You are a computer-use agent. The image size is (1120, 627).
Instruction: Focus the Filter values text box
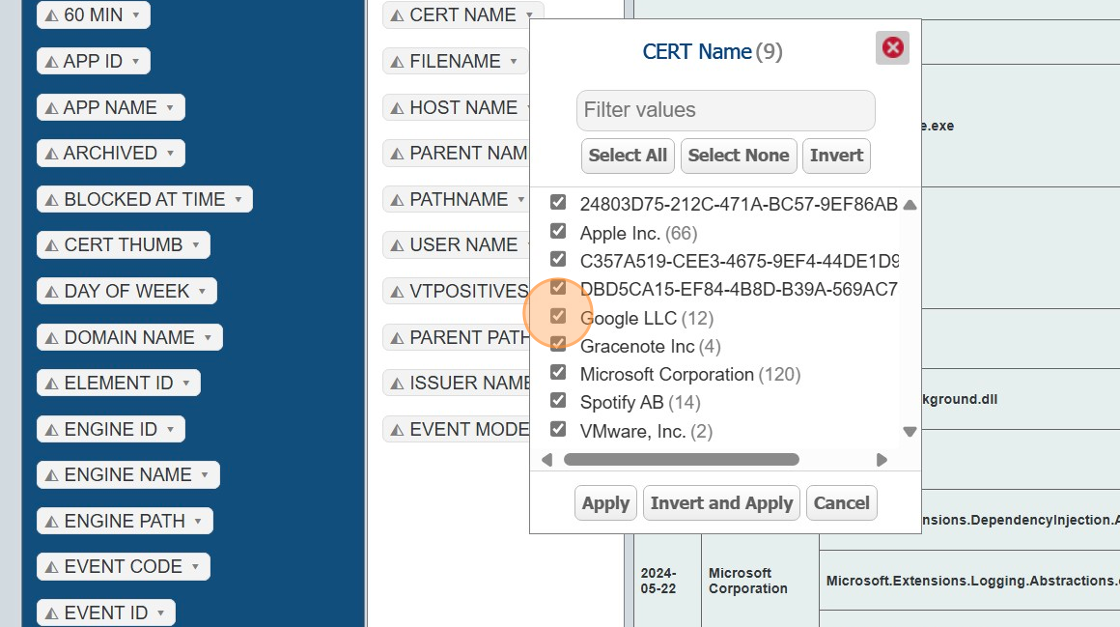point(725,110)
